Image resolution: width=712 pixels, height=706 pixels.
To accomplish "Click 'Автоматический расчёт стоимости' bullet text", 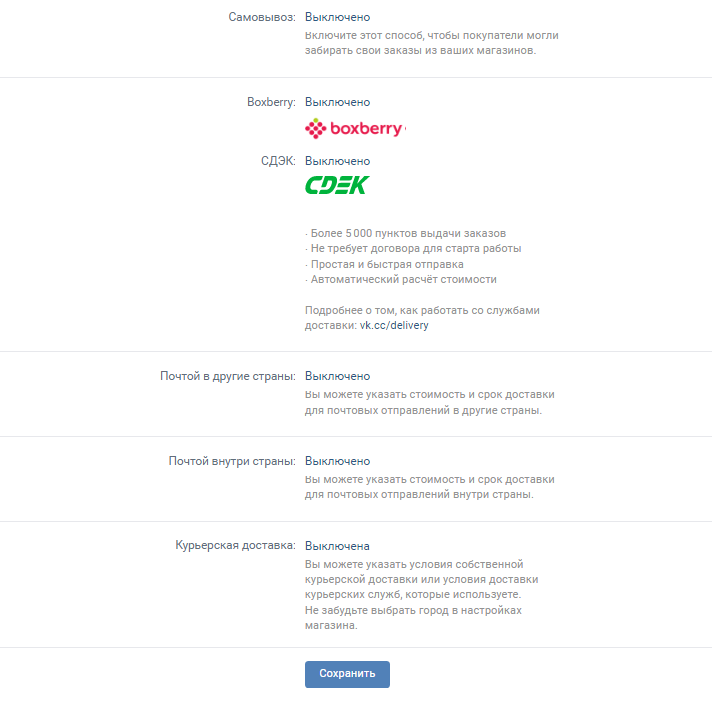I will click(x=400, y=280).
